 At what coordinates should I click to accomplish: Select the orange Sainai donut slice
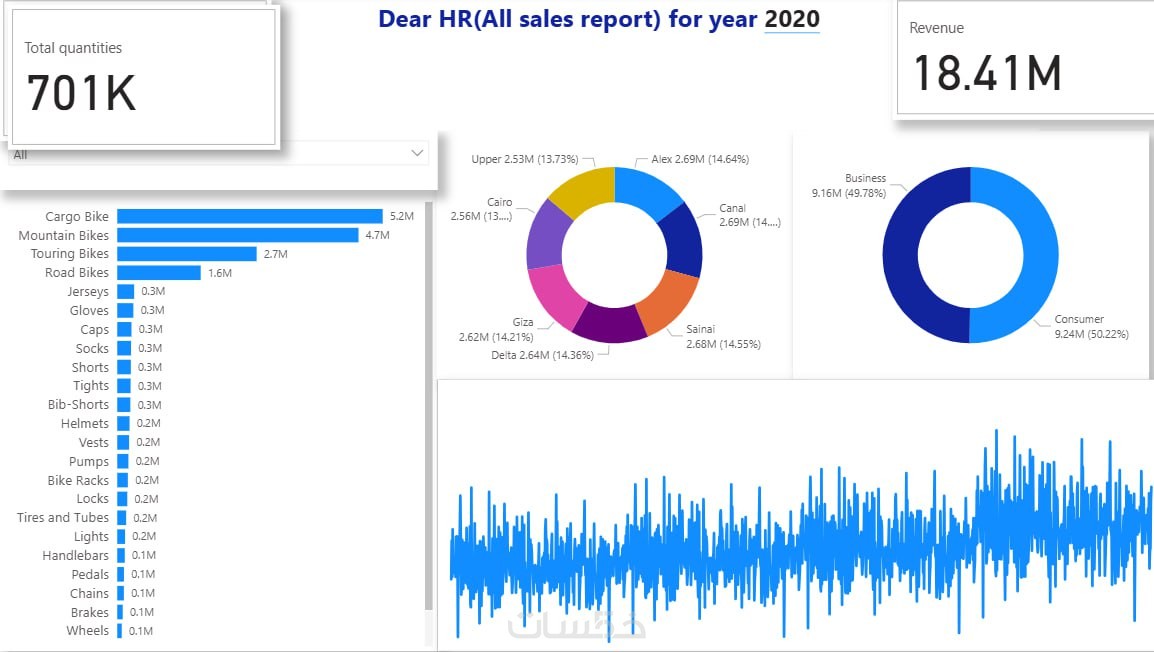click(x=665, y=300)
